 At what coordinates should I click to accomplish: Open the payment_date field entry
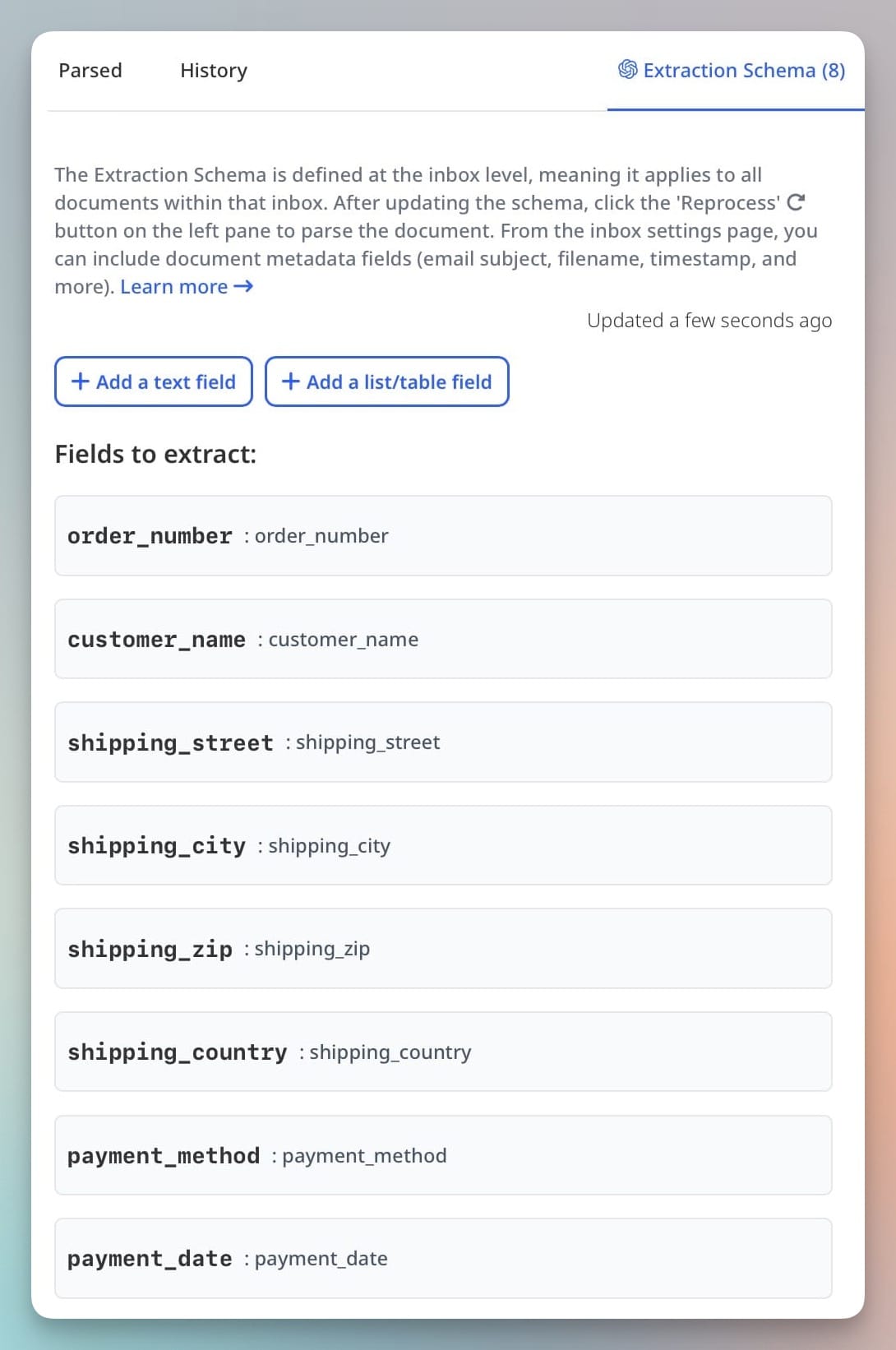(x=443, y=1259)
